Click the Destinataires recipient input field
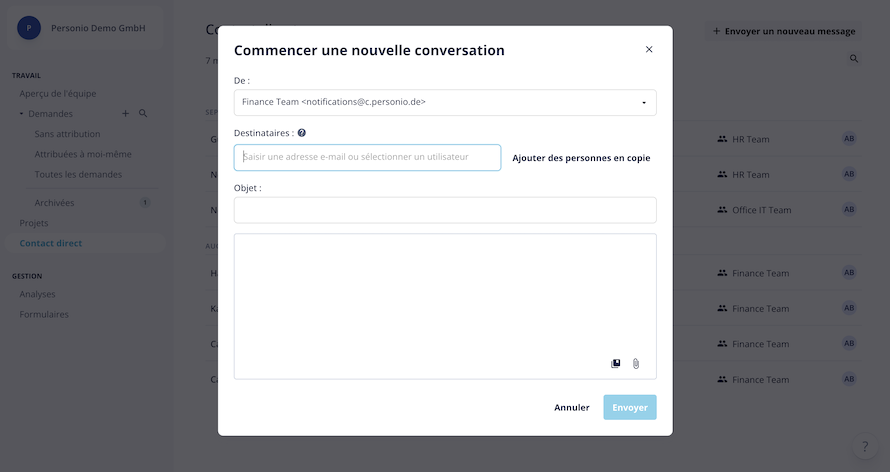Screen dimensions: 890x472 point(367,157)
